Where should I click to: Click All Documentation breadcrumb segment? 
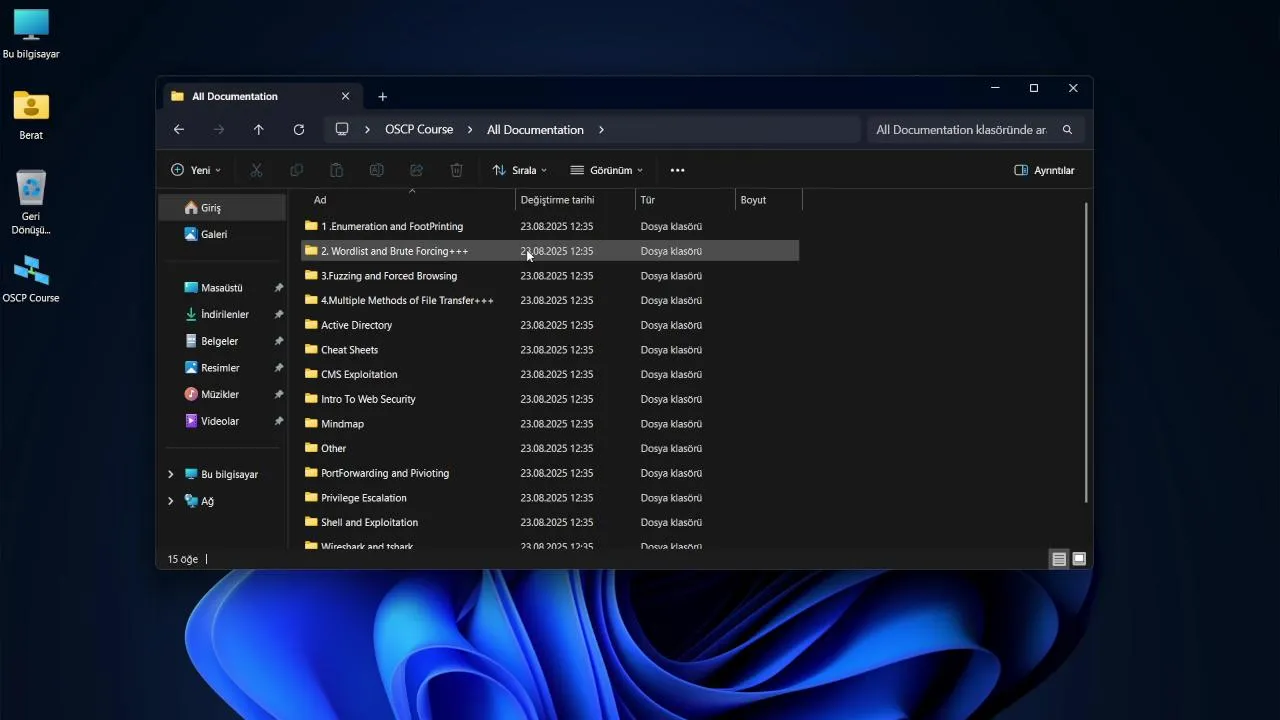tap(535, 130)
